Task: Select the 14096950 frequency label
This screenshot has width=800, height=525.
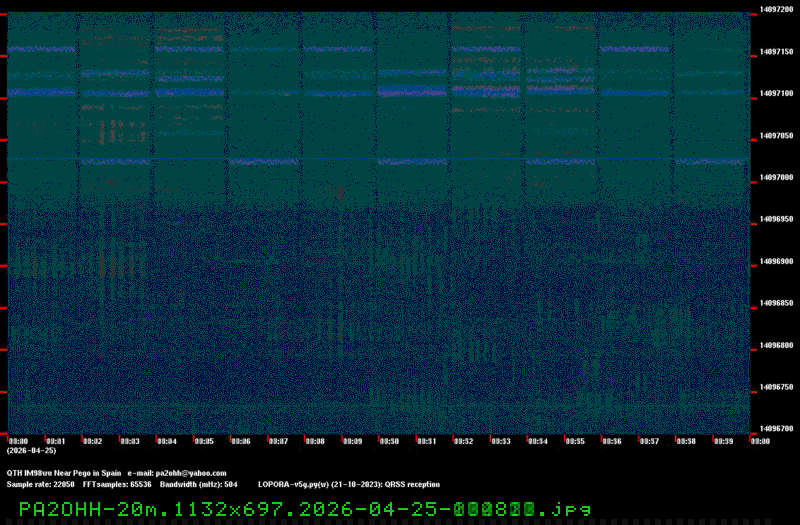Action: click(x=777, y=219)
